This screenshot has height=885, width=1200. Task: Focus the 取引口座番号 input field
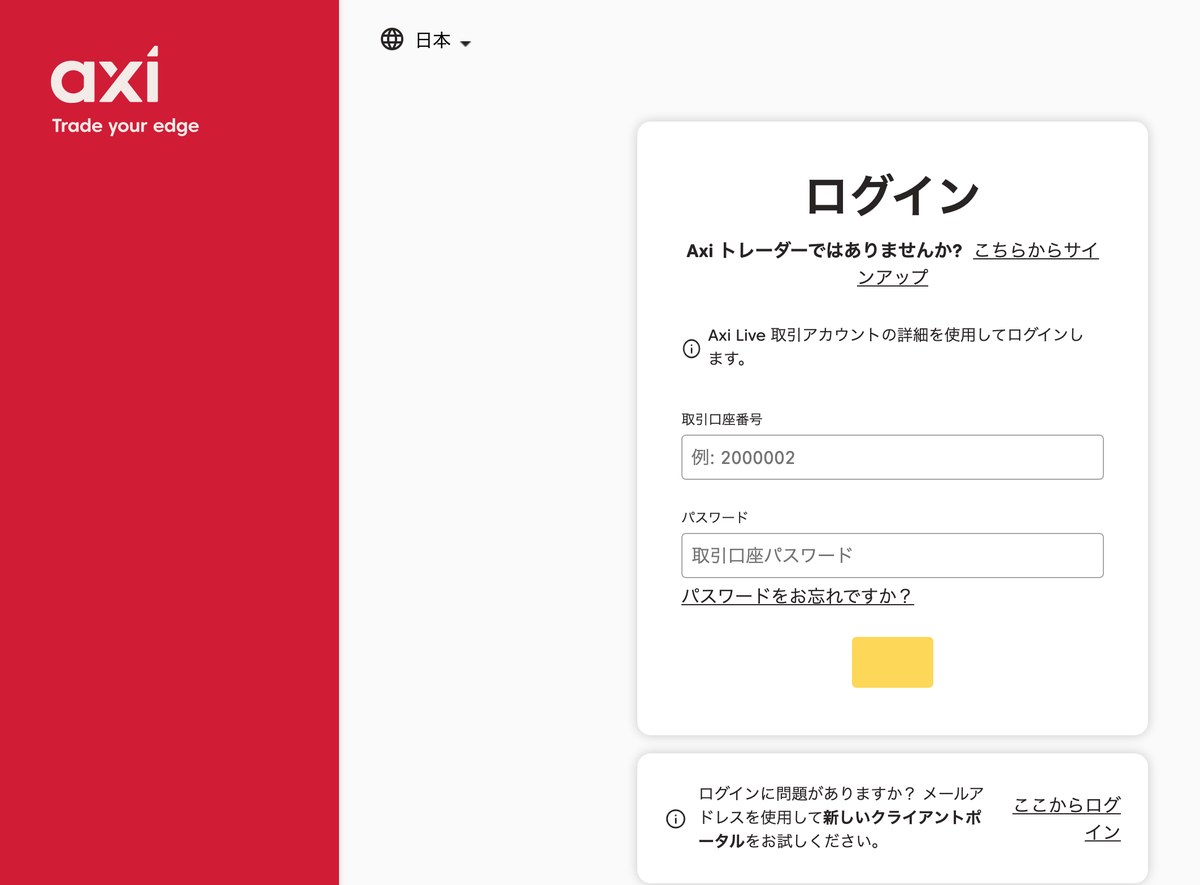892,457
